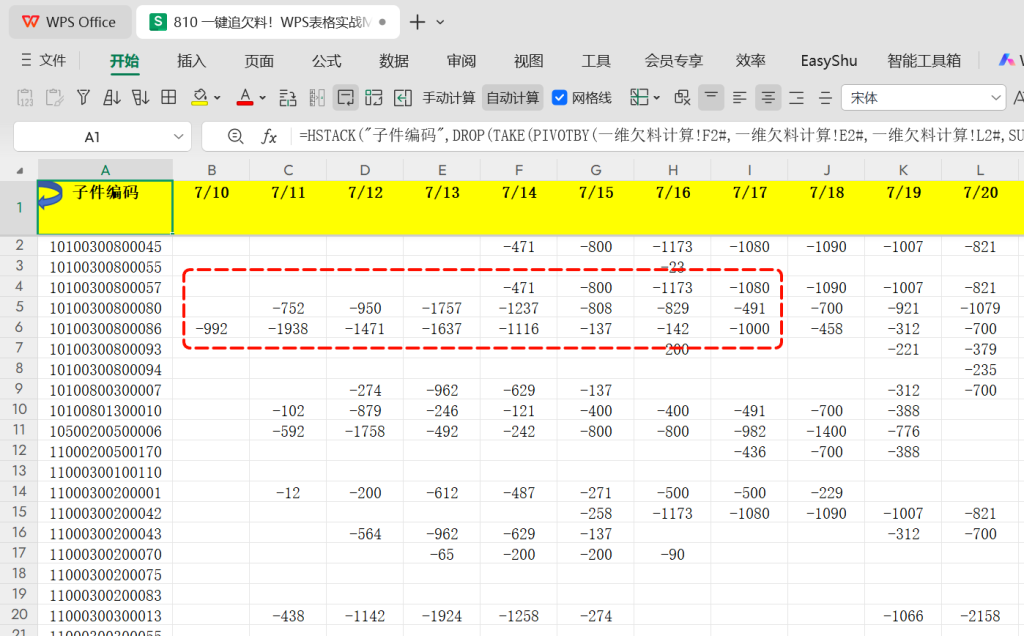Viewport: 1024px width, 636px height.
Task: Align text left
Action: tap(739, 98)
